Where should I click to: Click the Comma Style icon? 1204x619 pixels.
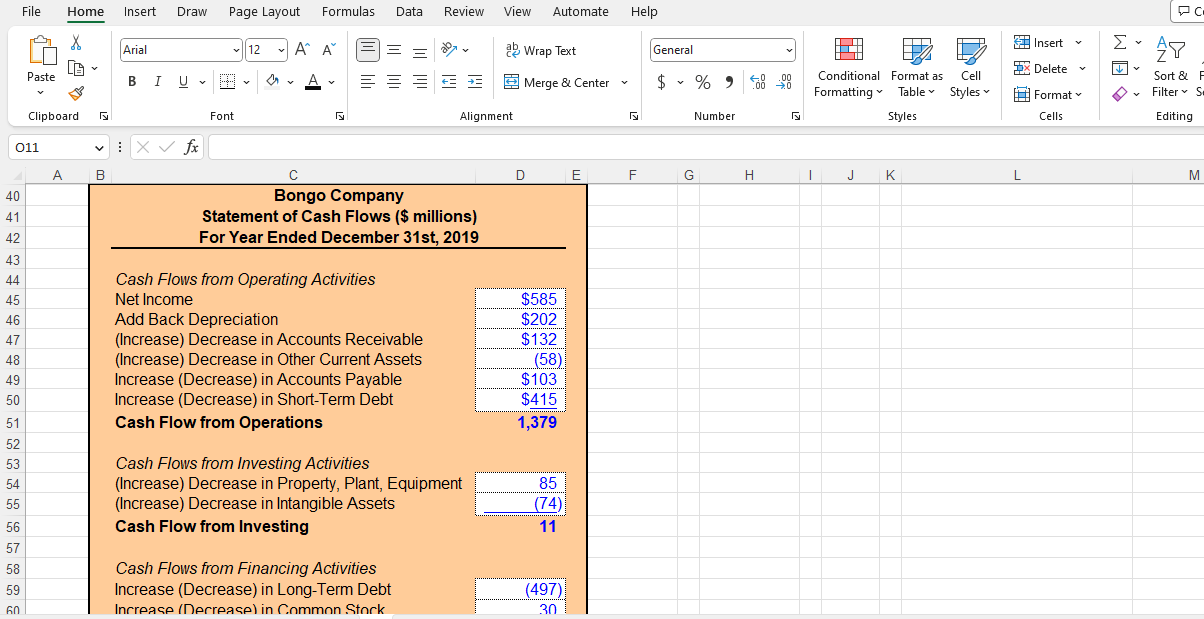point(727,82)
